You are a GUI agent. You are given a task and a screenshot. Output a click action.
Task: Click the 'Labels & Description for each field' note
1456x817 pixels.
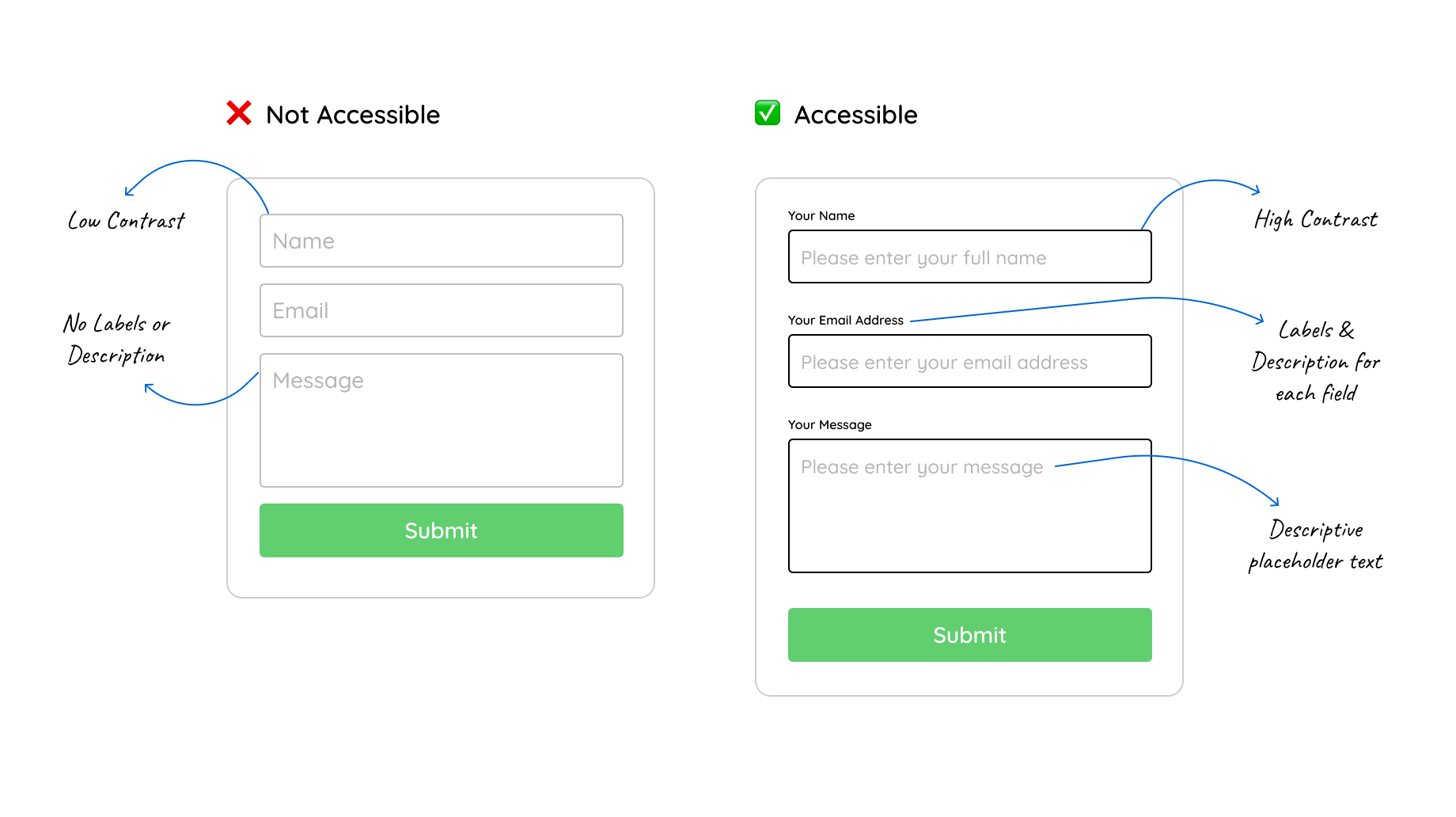click(x=1316, y=362)
